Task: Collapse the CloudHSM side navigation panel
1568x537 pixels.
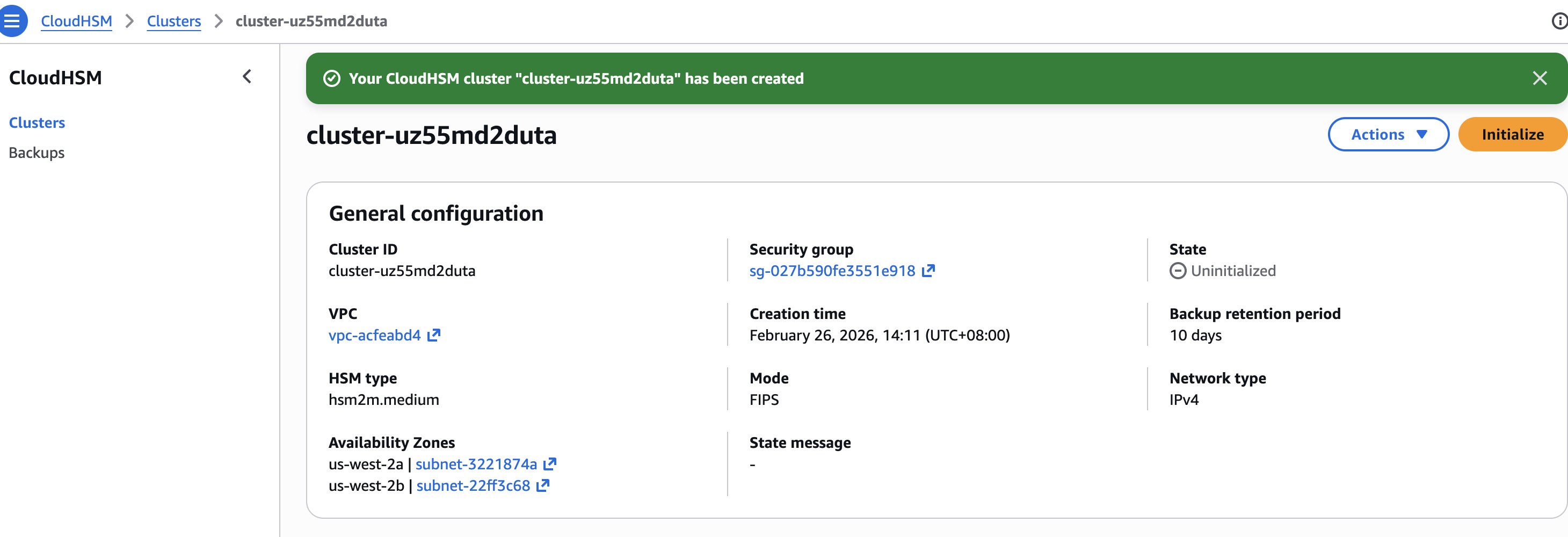Action: click(x=247, y=77)
